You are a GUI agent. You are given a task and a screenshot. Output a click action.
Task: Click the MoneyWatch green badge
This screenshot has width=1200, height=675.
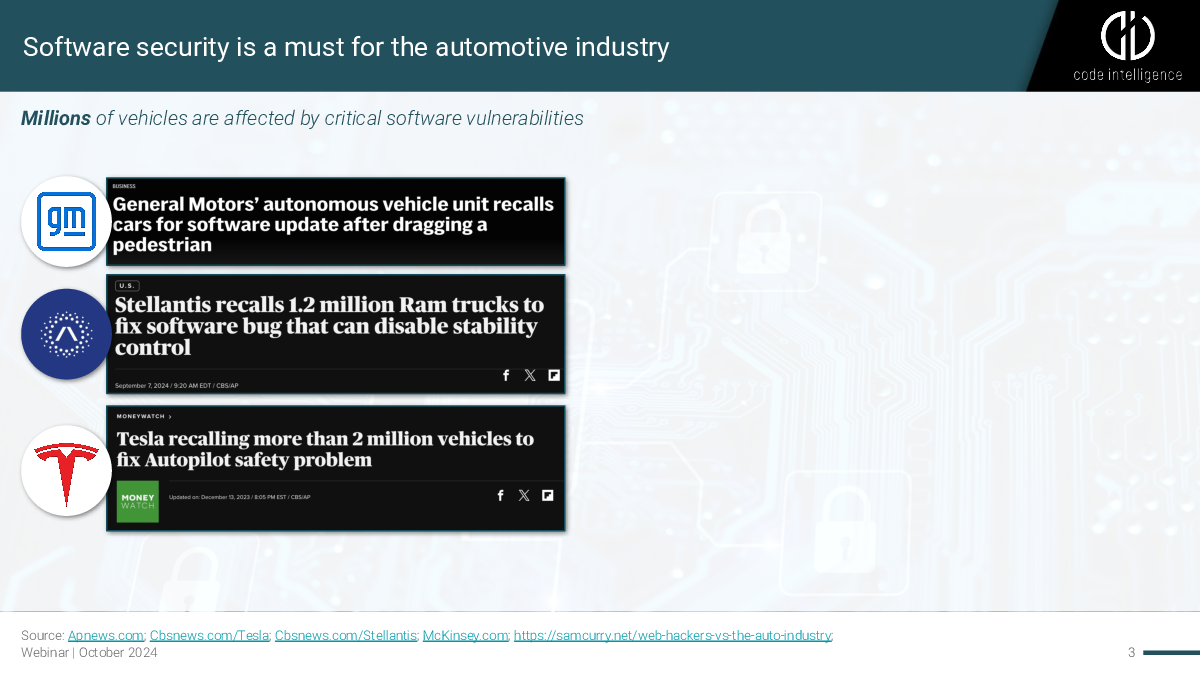137,502
